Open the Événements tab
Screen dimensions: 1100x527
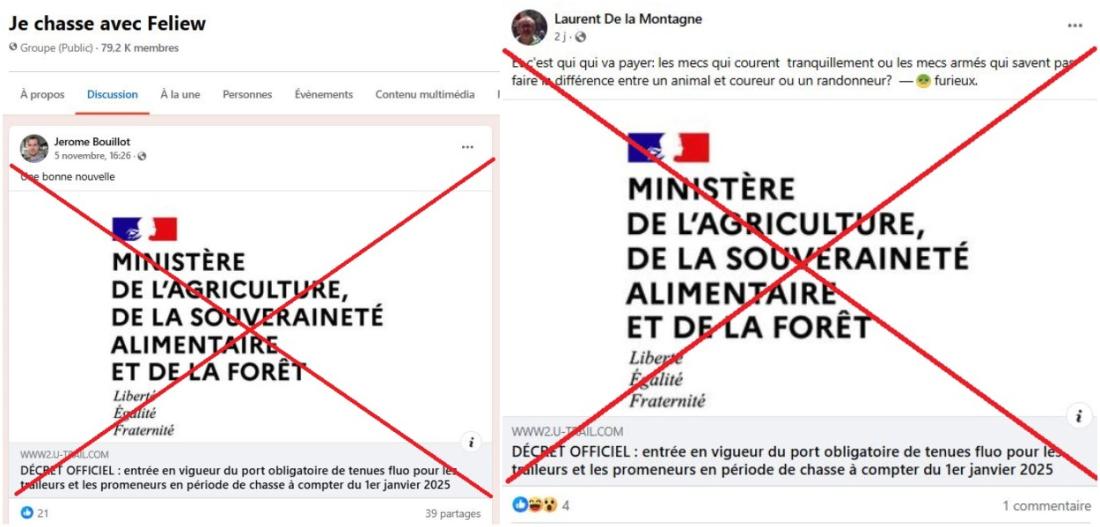pos(323,95)
